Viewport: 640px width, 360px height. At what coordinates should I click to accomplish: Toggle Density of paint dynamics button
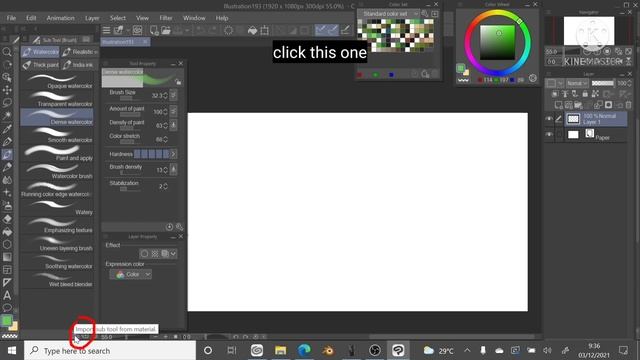173,125
